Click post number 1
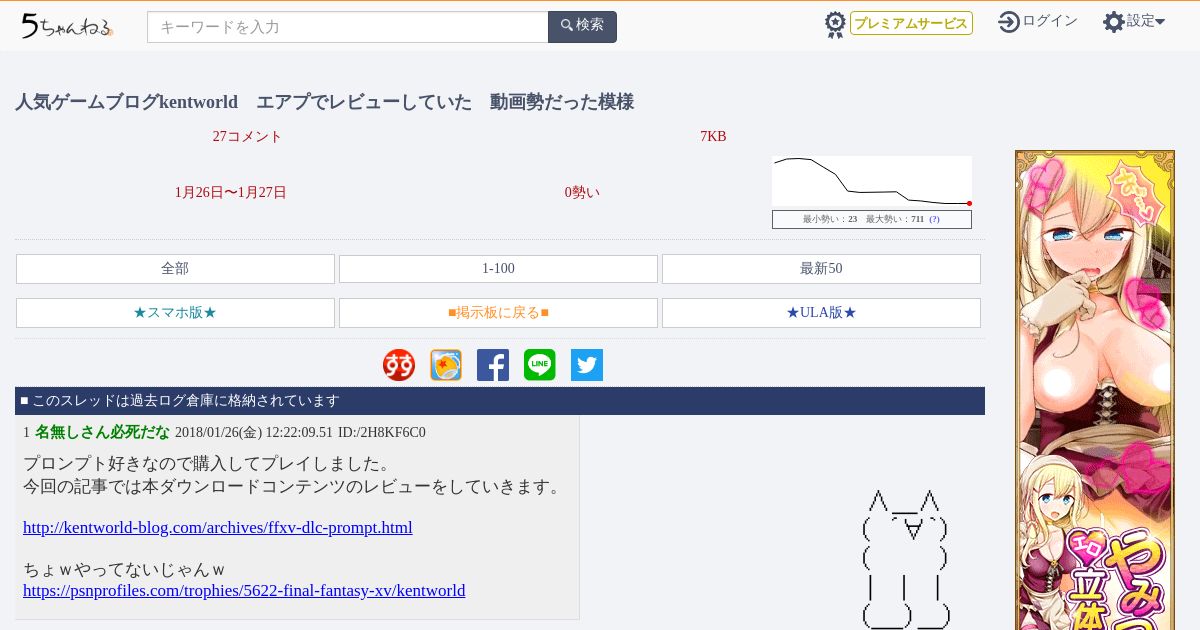The image size is (1200, 630). click(x=27, y=433)
